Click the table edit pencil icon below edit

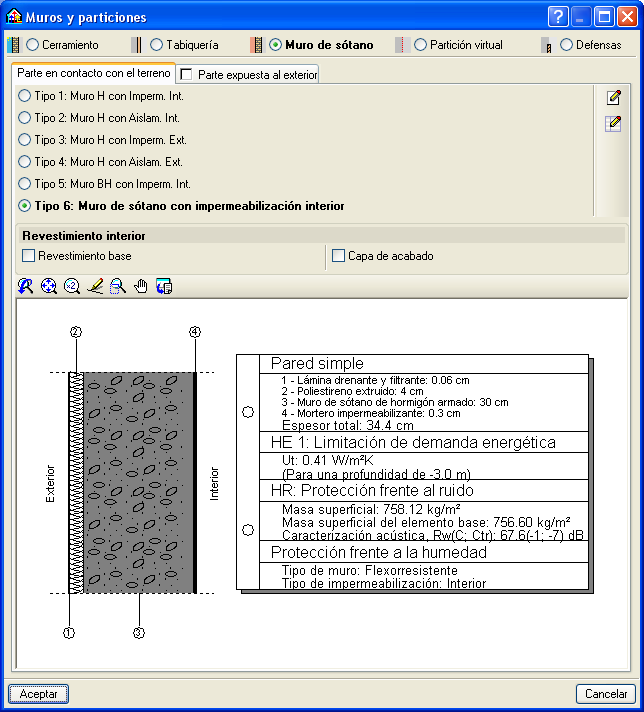pos(614,124)
